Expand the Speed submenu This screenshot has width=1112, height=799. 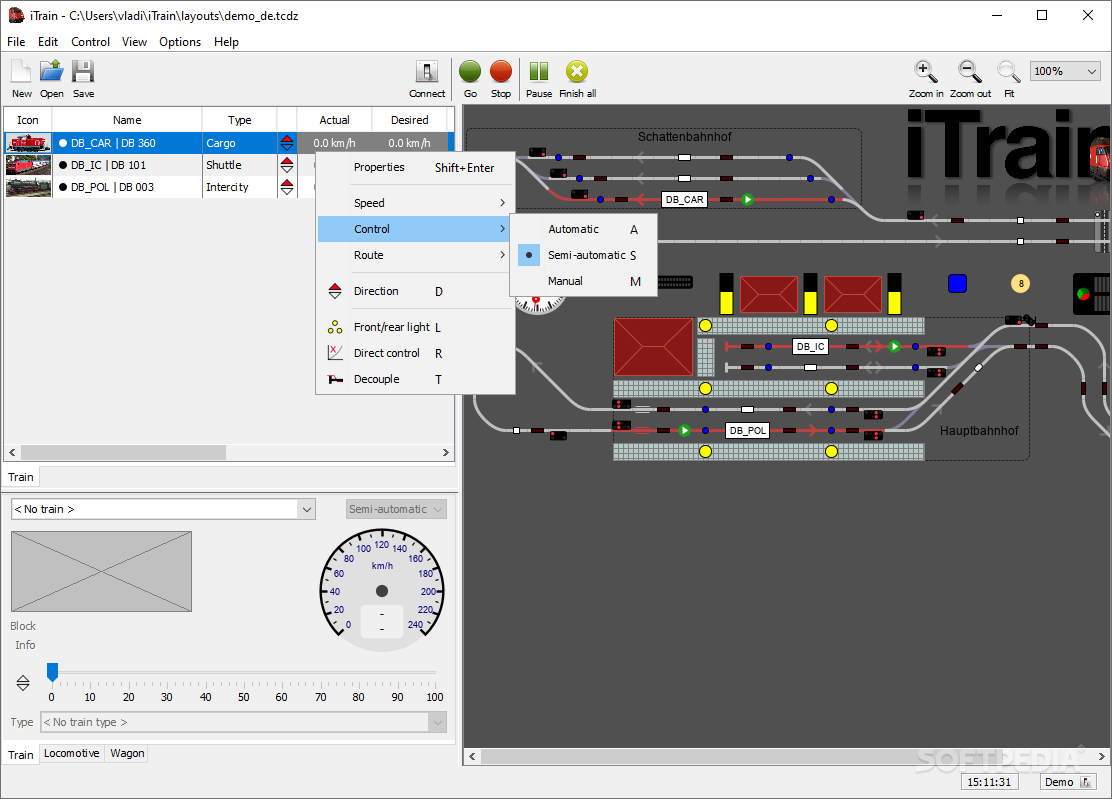(x=415, y=203)
